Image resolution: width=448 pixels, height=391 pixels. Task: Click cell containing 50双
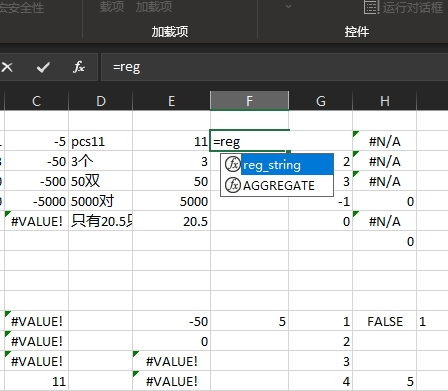click(101, 181)
